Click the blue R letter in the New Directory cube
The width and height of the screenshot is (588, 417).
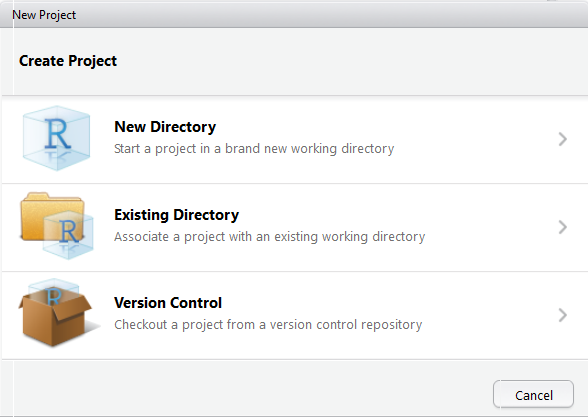57,134
